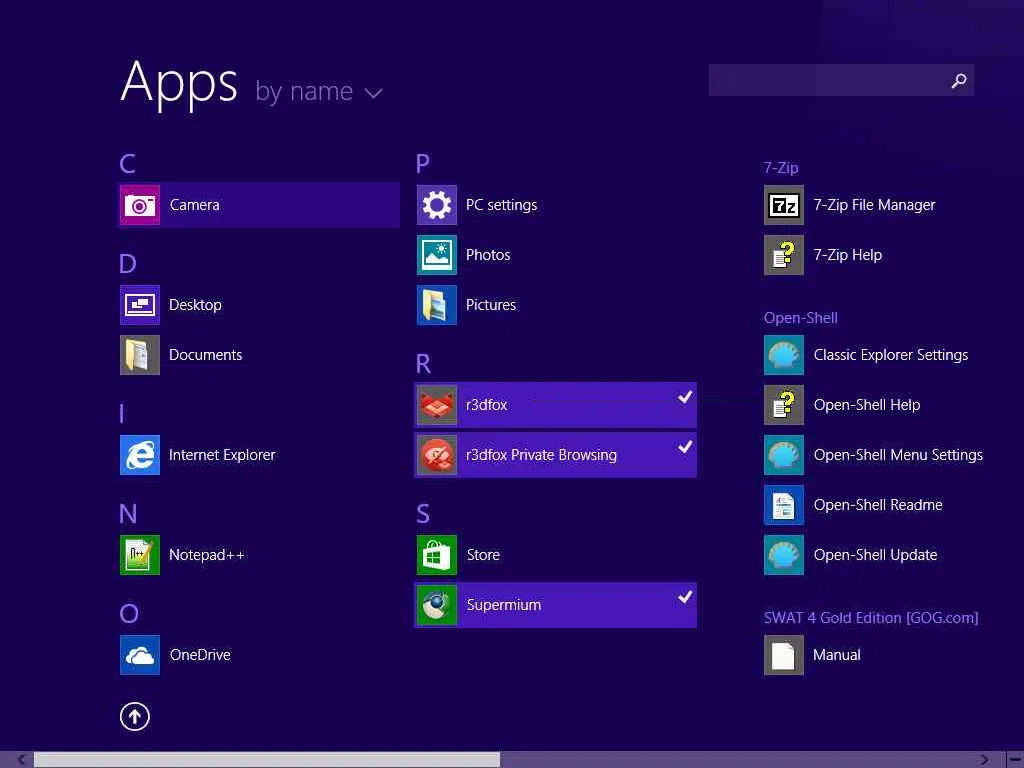Image resolution: width=1024 pixels, height=768 pixels.
Task: Open the Photos app icon
Action: click(x=437, y=255)
